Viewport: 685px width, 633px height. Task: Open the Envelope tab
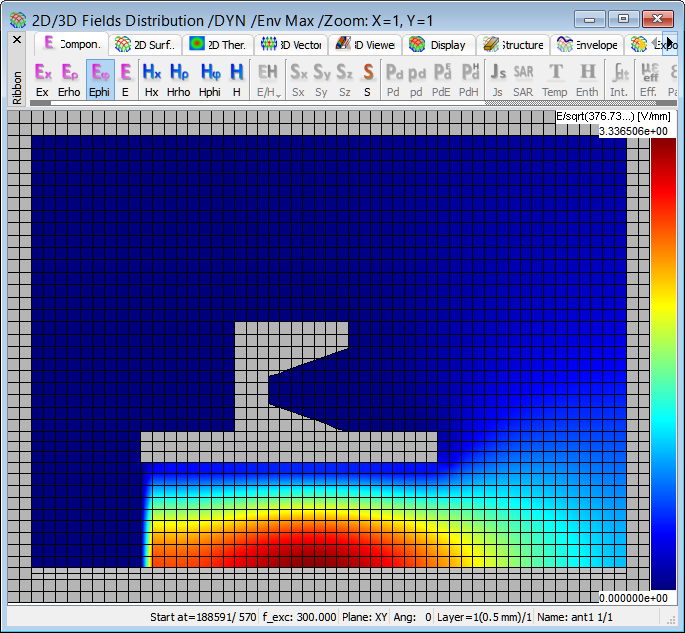pos(588,44)
